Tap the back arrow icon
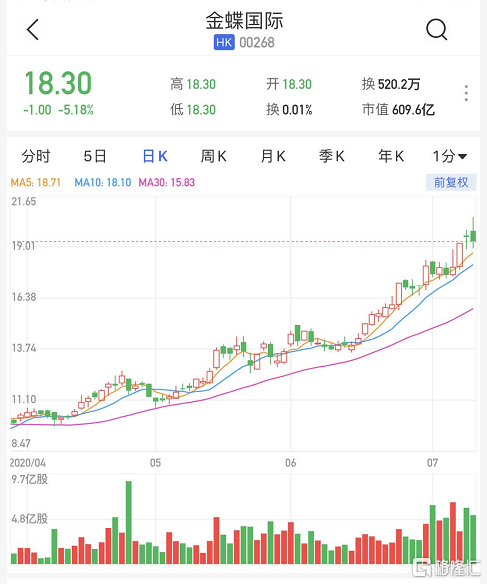This screenshot has width=487, height=584. point(33,29)
